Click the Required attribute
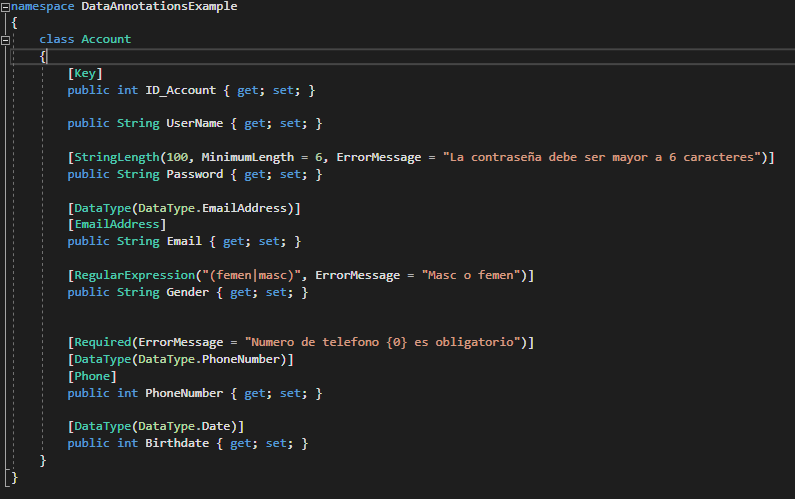Image resolution: width=795 pixels, height=499 pixels. [x=102, y=342]
